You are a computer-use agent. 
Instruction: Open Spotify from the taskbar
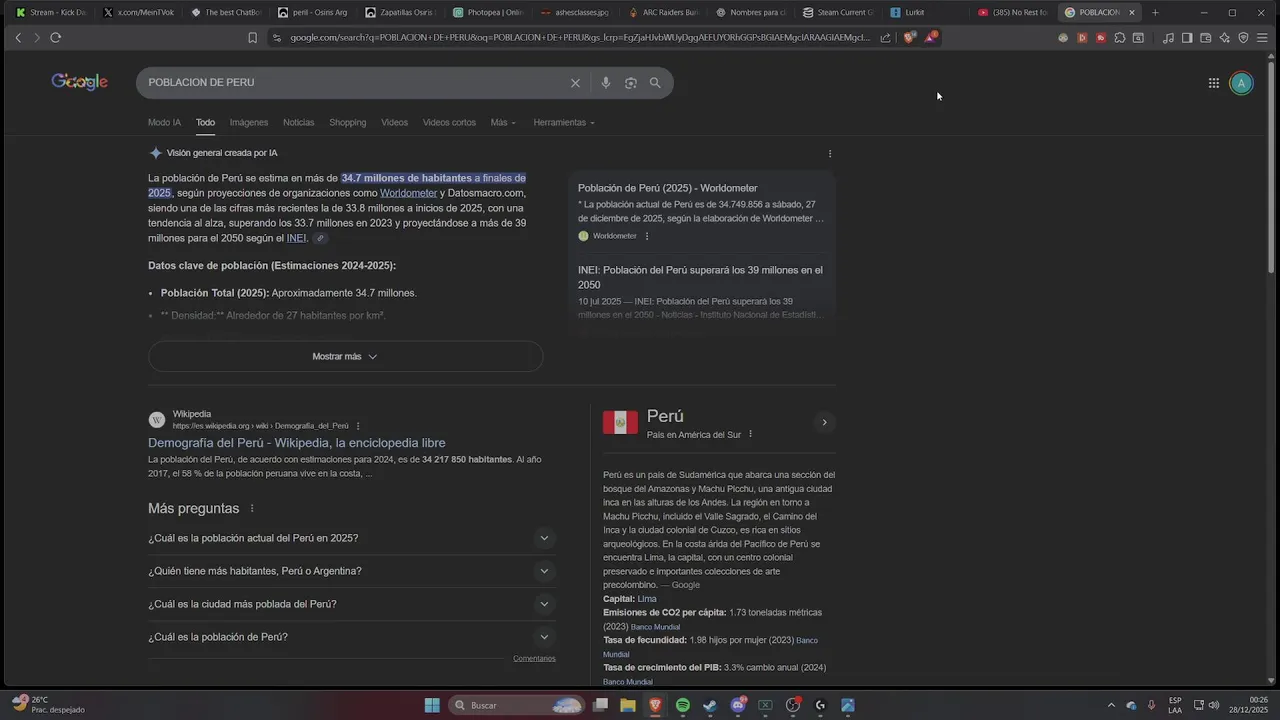(x=683, y=705)
